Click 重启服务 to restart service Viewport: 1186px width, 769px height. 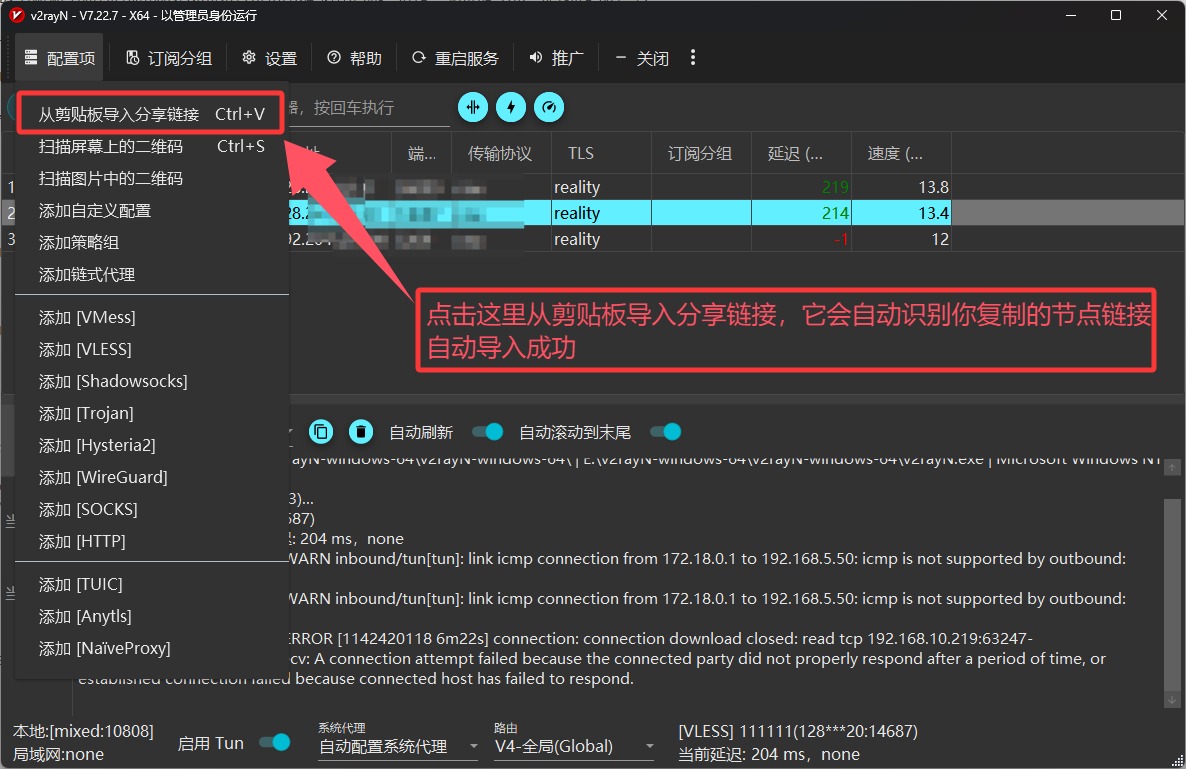455,58
